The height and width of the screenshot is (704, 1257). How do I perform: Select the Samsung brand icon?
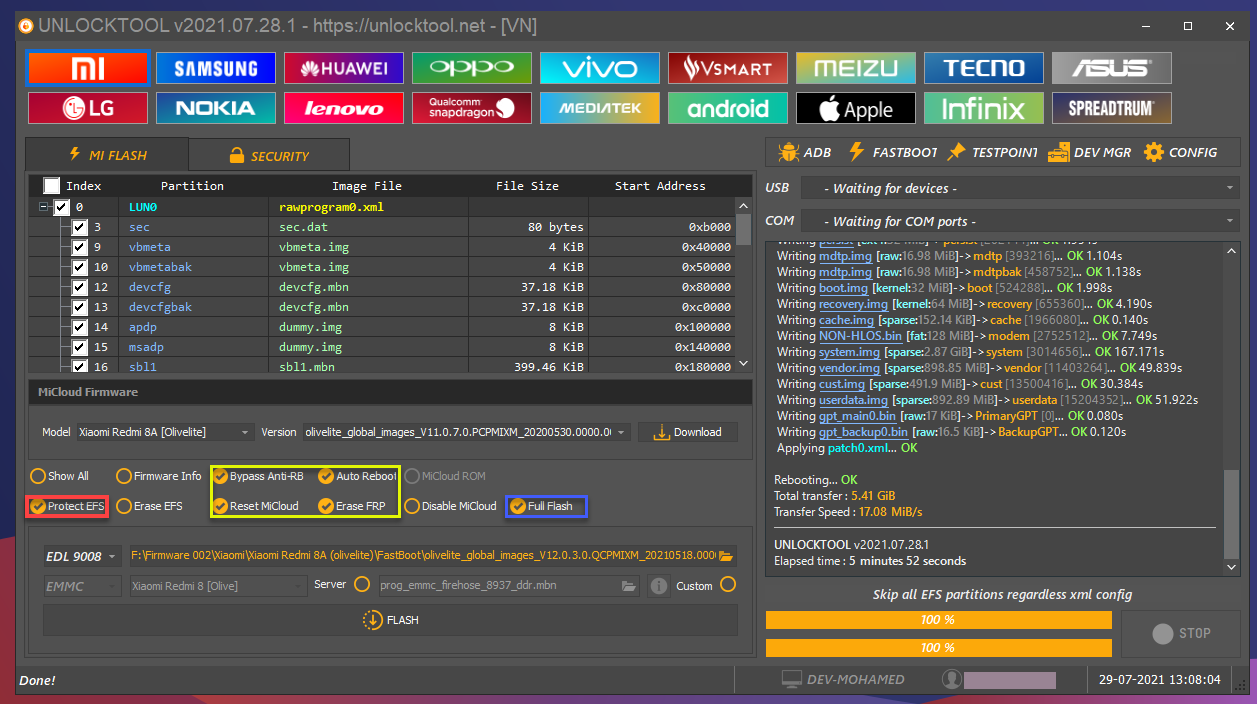[x=216, y=68]
